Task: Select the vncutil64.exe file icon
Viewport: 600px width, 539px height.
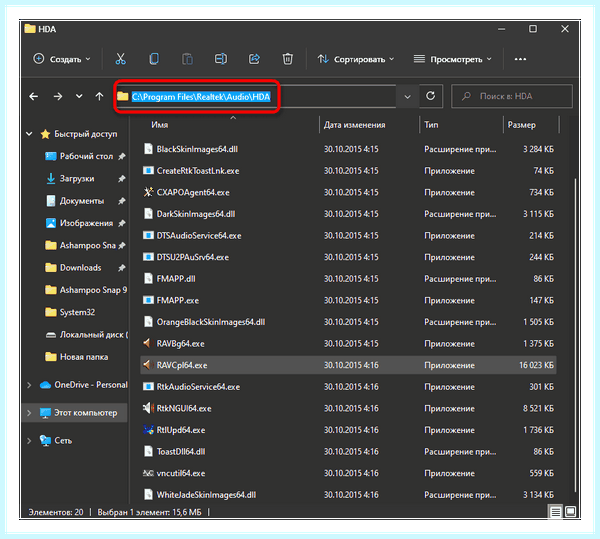Action: pyautogui.click(x=148, y=473)
